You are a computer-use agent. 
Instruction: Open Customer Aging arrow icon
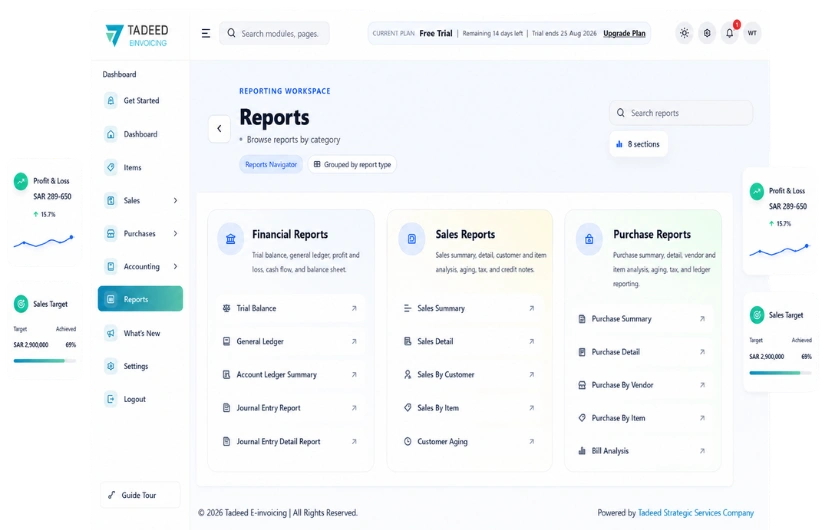tap(532, 441)
